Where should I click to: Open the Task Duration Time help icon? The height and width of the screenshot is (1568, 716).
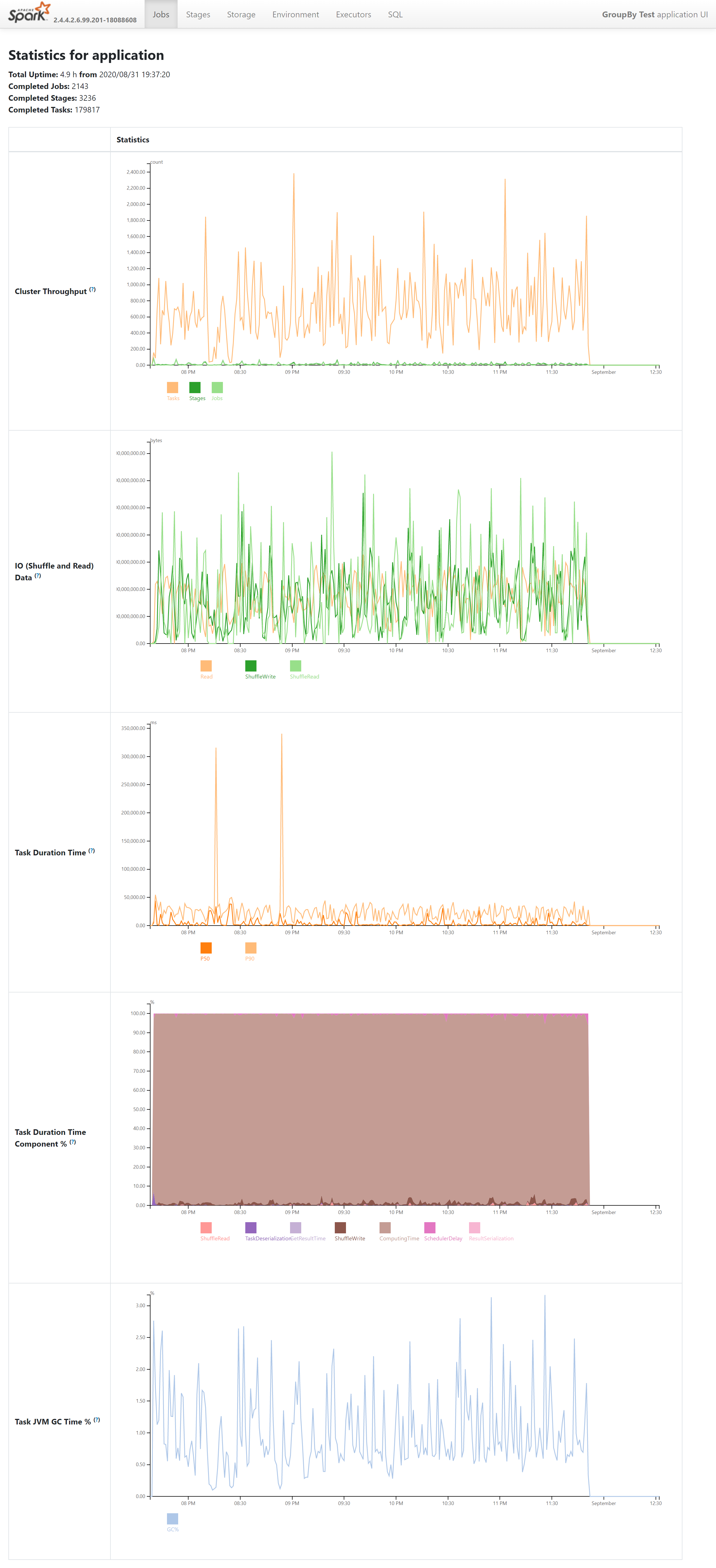point(92,851)
